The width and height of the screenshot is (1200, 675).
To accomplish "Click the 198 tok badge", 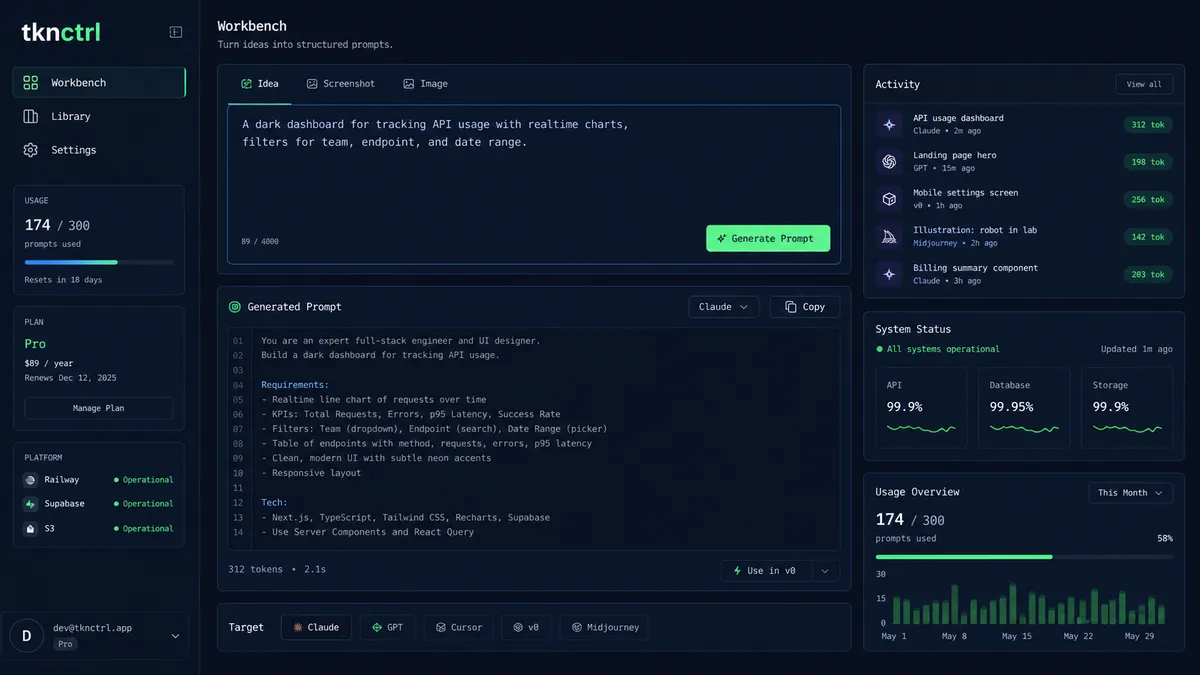I will click(1148, 162).
